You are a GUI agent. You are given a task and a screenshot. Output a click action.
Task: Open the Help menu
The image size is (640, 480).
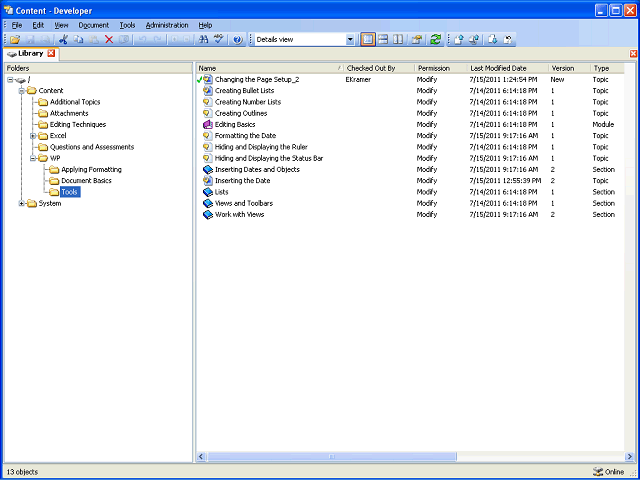tap(205, 25)
